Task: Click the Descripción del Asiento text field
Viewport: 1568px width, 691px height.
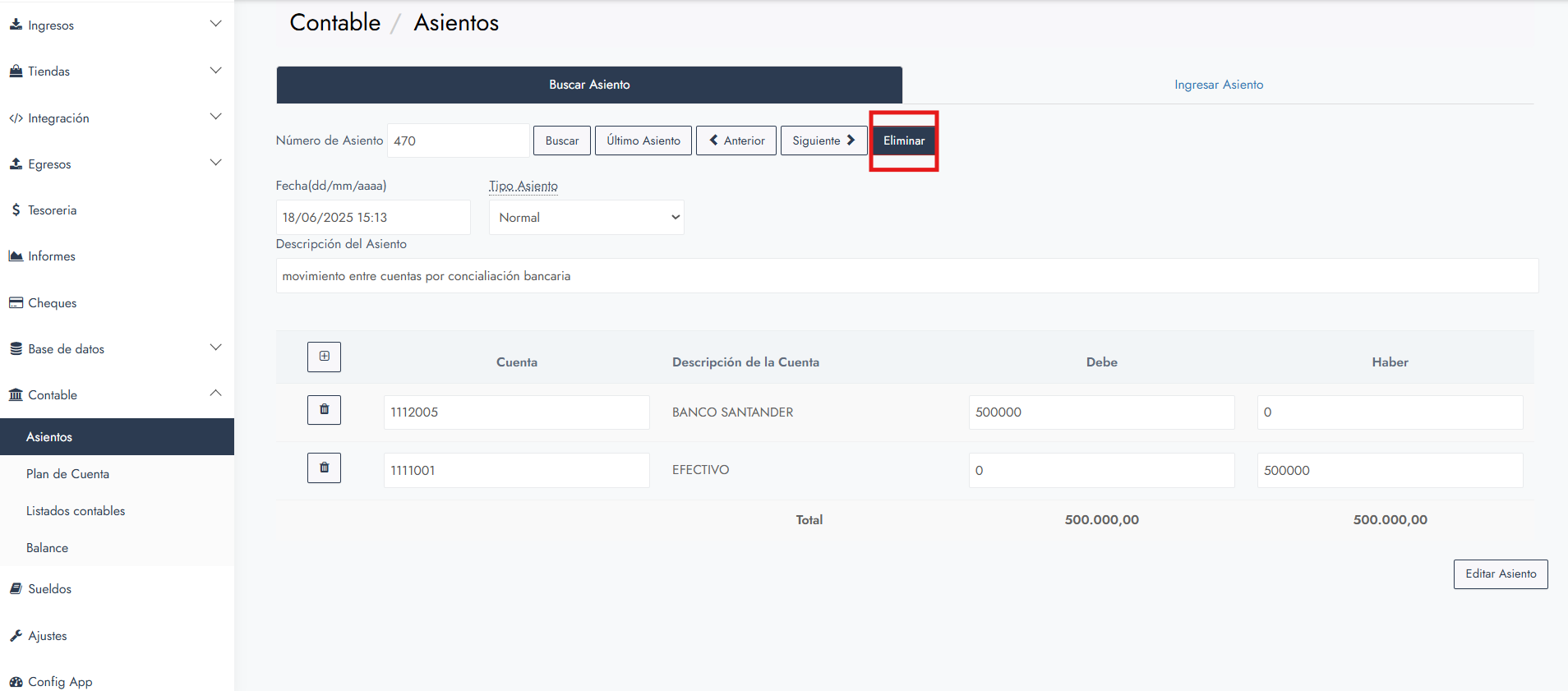Action: (x=906, y=276)
